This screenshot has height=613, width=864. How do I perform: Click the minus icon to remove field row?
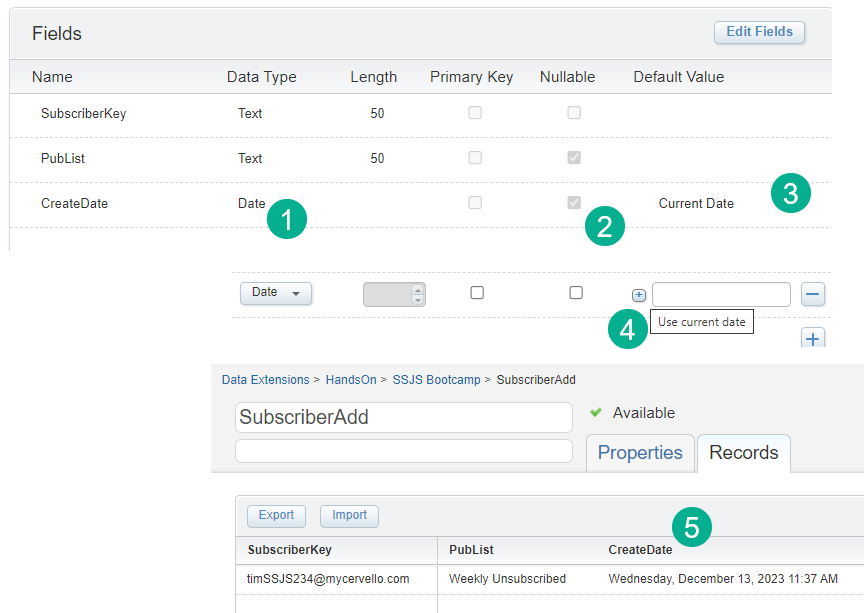click(813, 294)
